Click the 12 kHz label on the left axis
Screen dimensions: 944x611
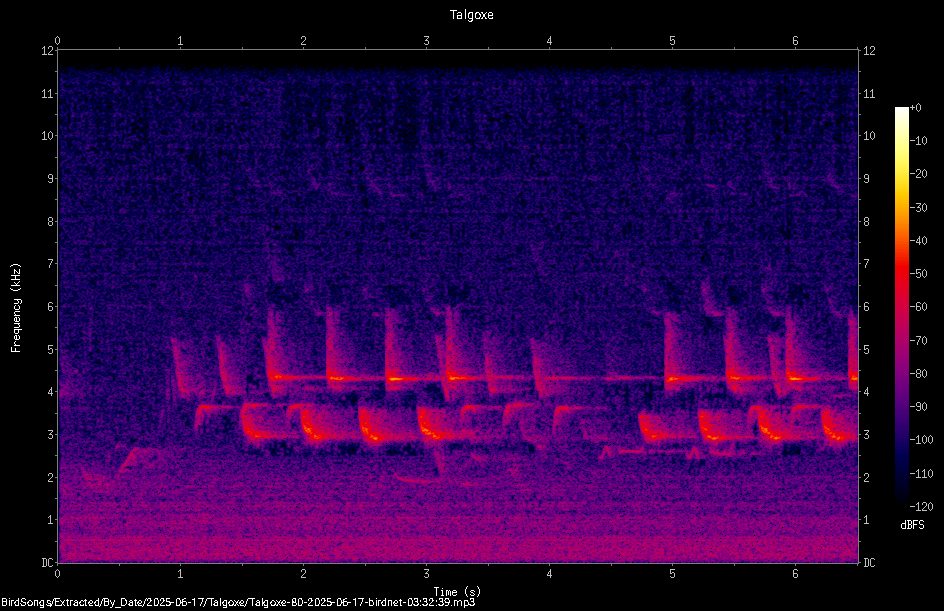click(48, 51)
